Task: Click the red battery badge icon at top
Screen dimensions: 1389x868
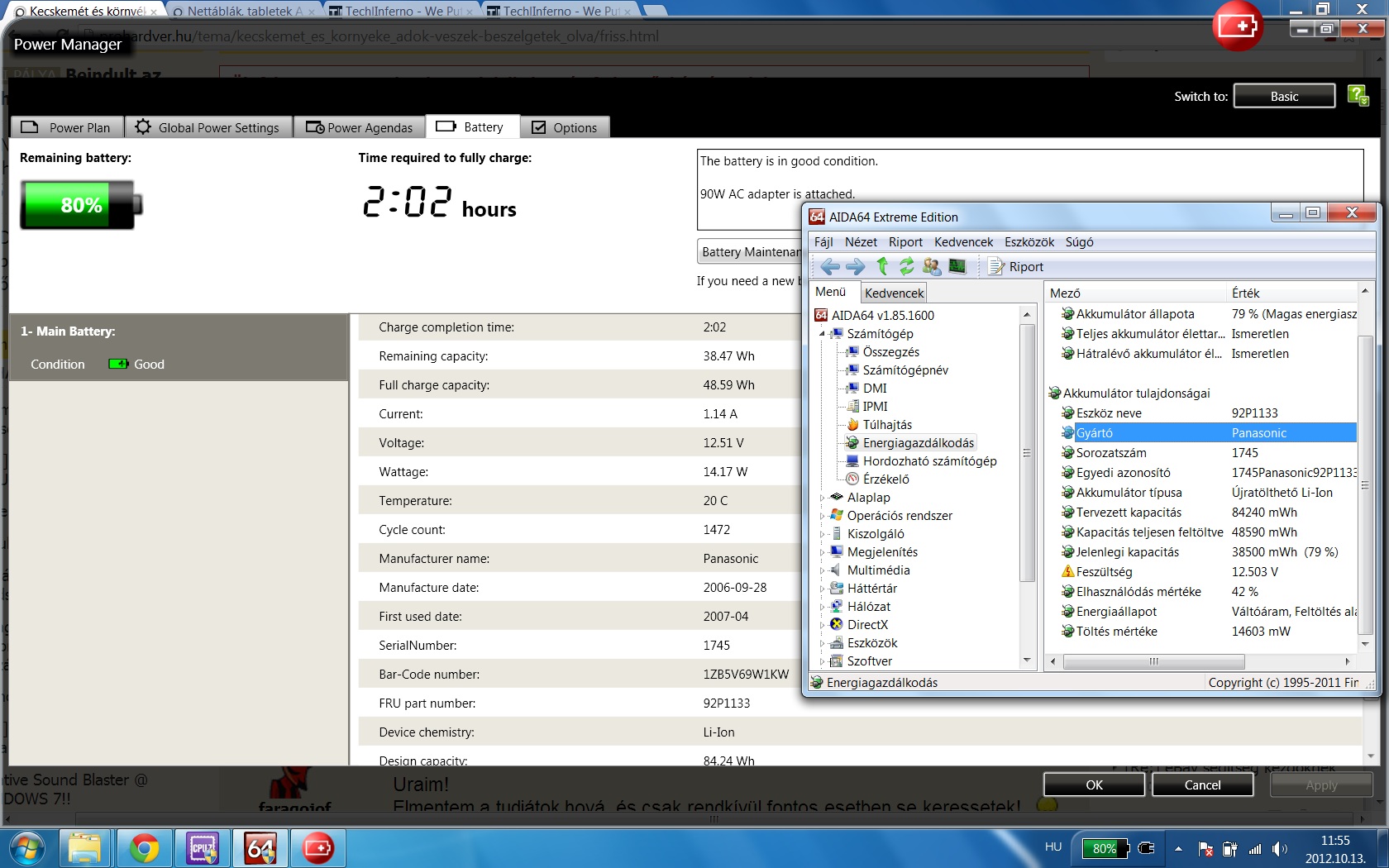Action: click(1238, 26)
